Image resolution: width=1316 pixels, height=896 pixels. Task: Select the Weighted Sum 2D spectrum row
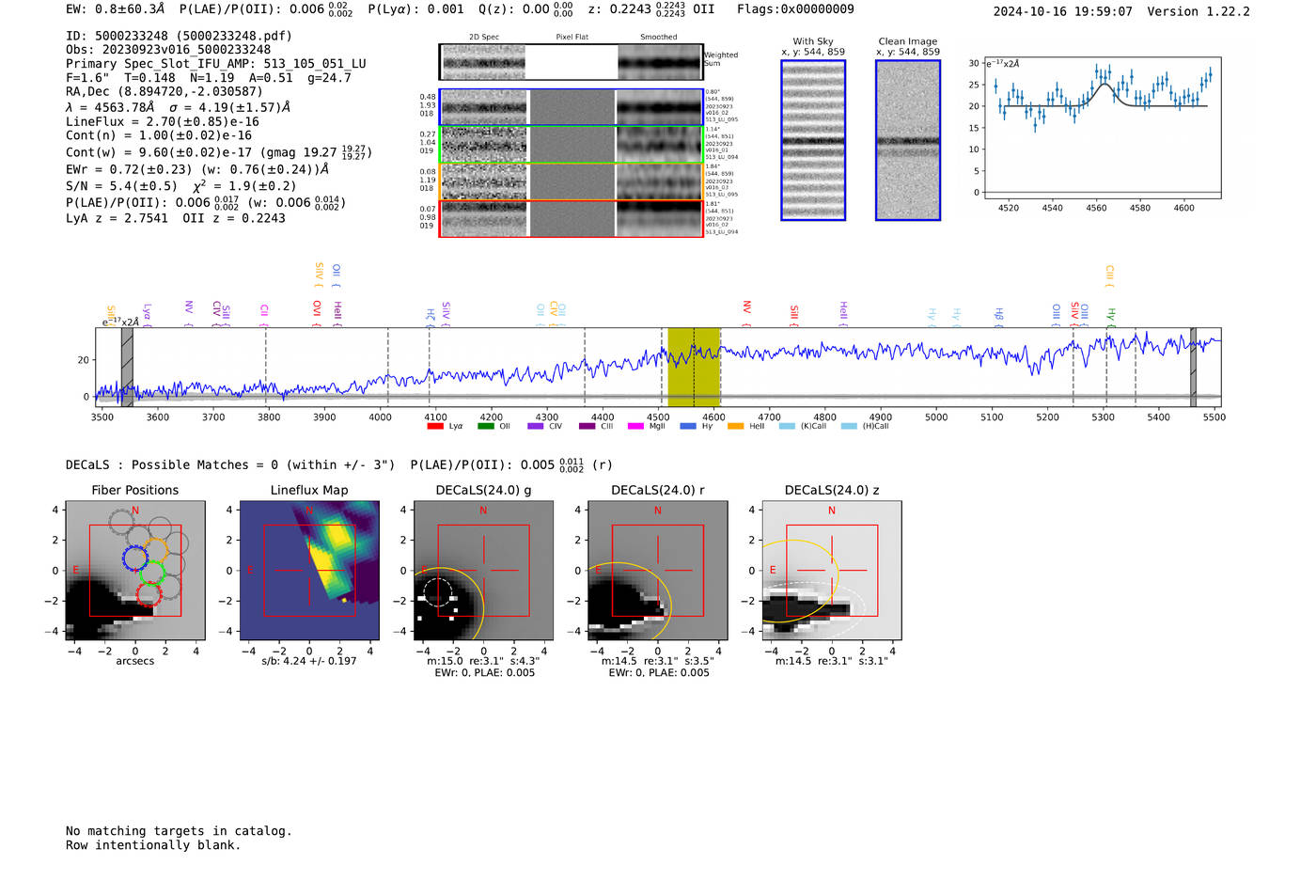pos(571,62)
